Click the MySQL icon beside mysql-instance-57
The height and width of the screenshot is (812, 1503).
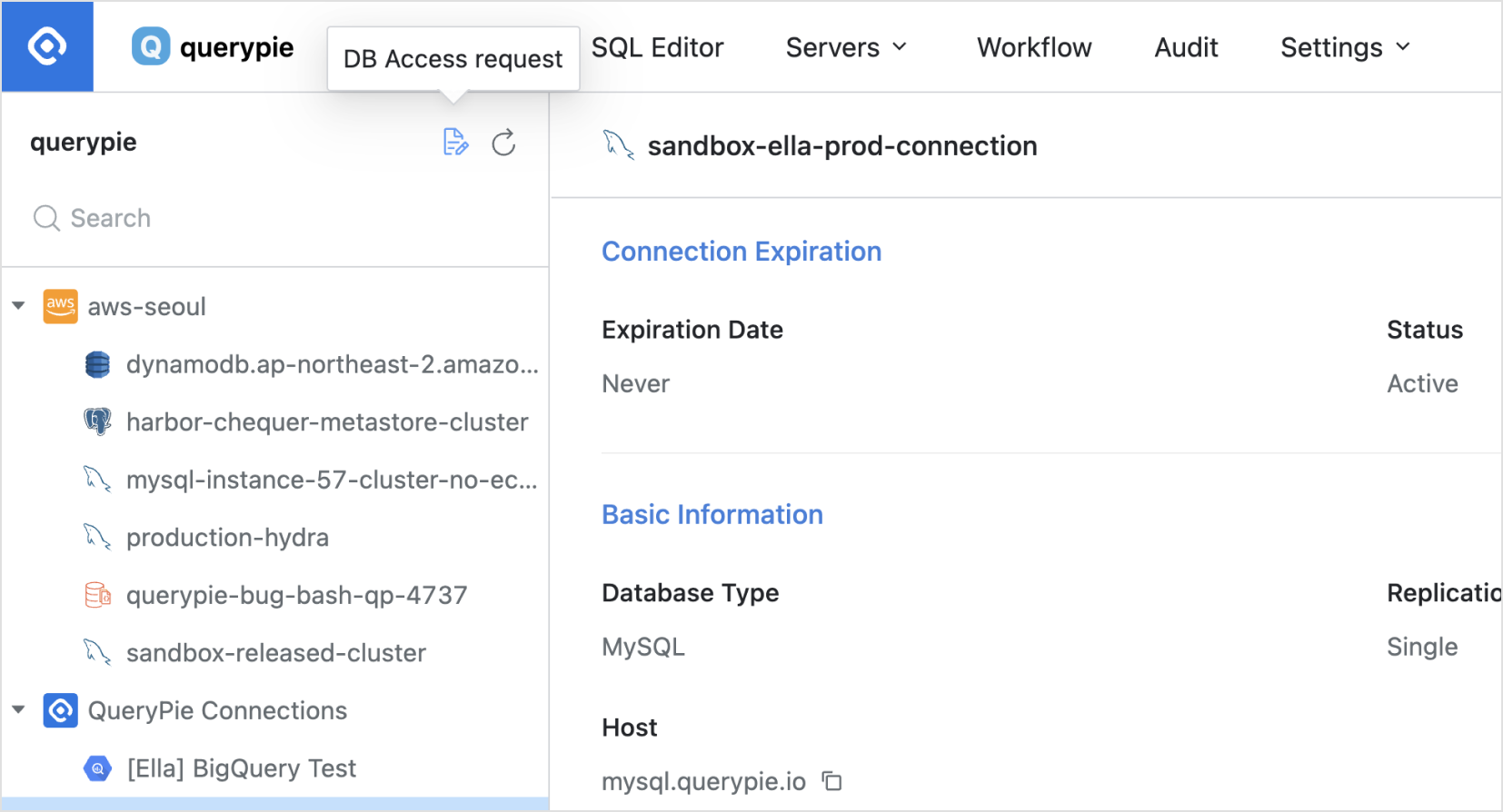tap(97, 479)
